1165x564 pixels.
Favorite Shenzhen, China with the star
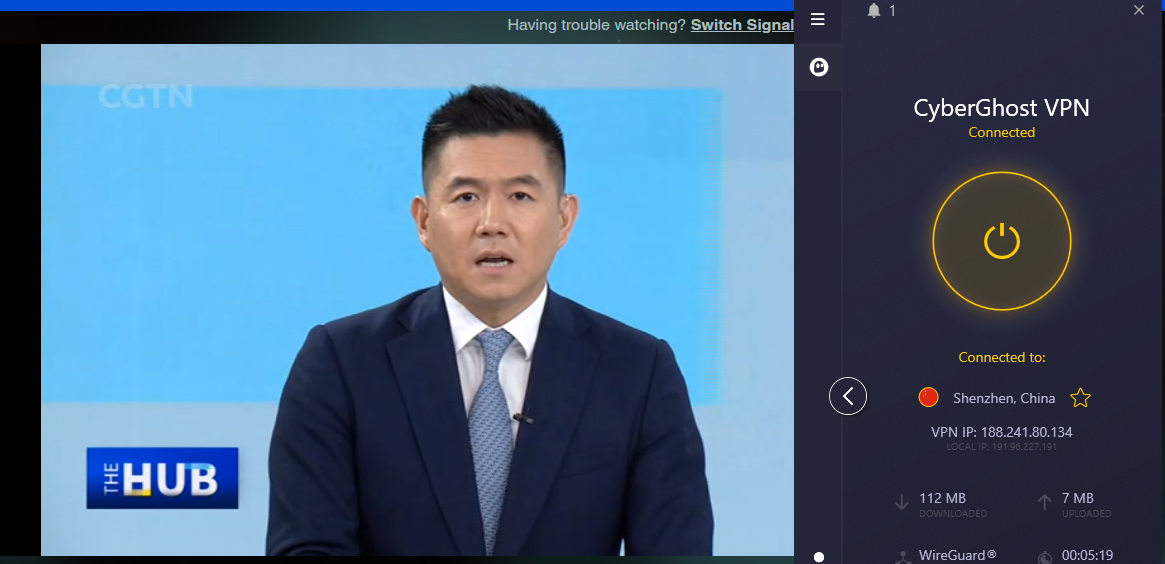1080,398
